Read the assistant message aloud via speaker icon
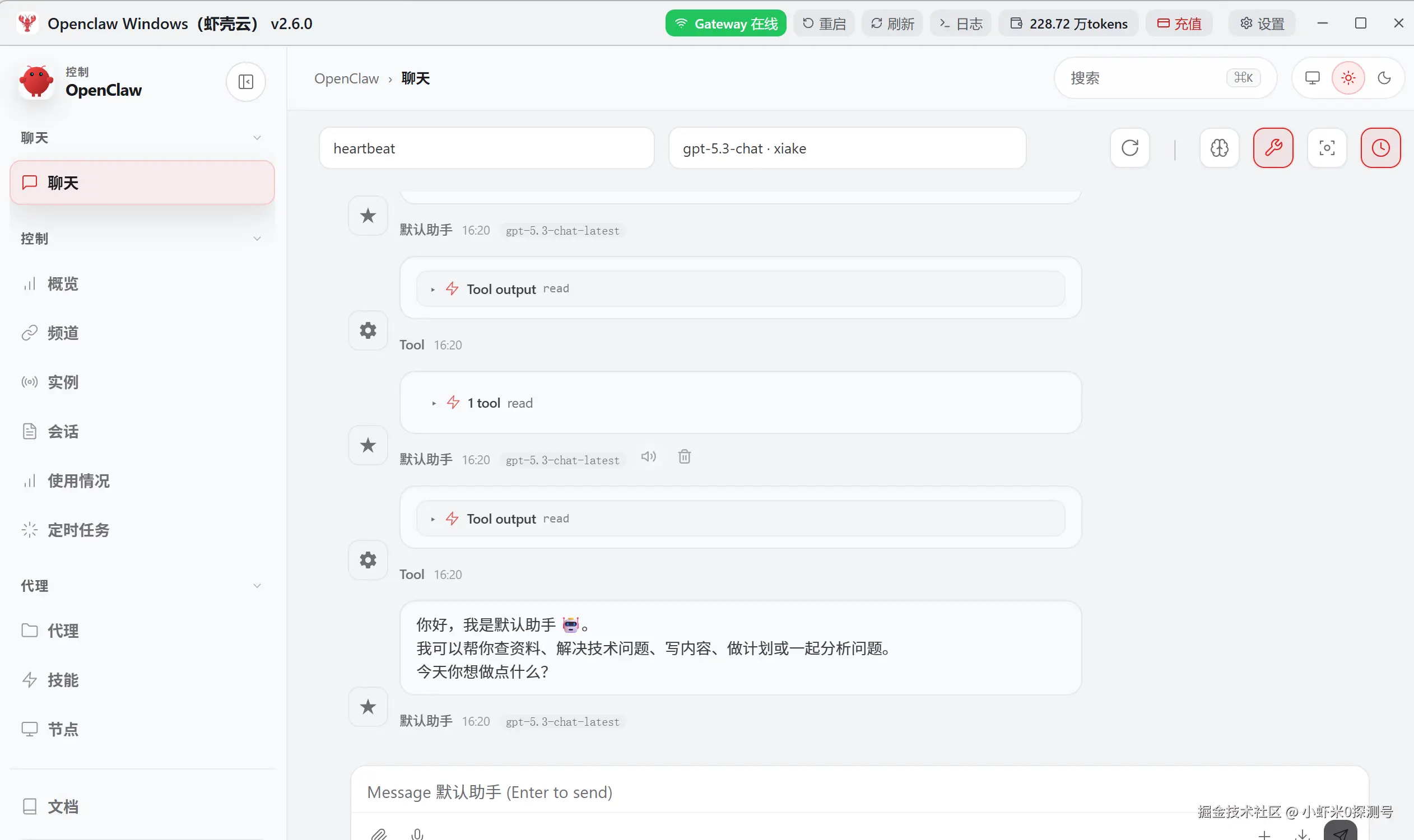Viewport: 1414px width, 840px height. [x=648, y=457]
